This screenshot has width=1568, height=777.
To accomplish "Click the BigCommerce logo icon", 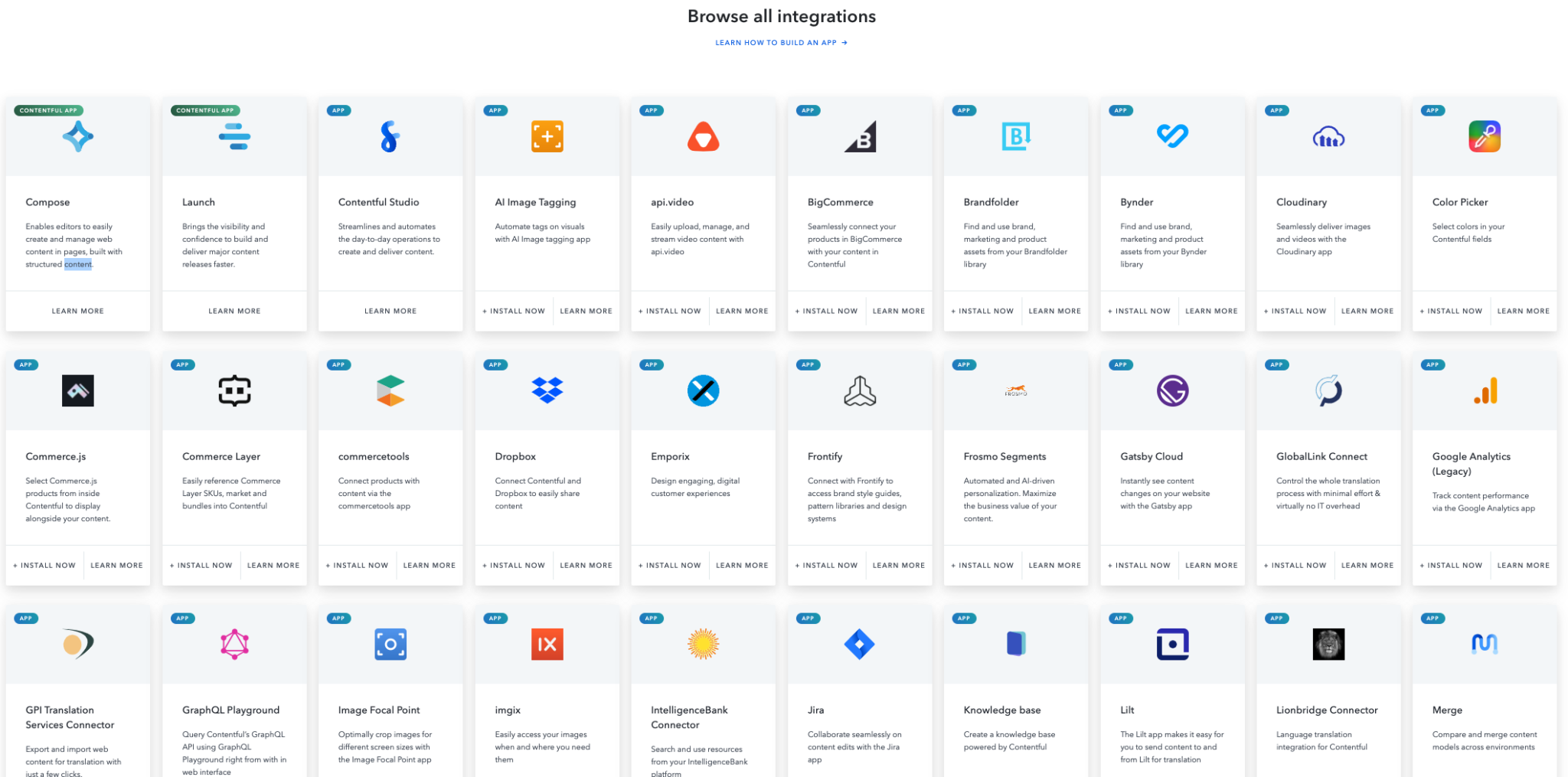I will point(860,137).
